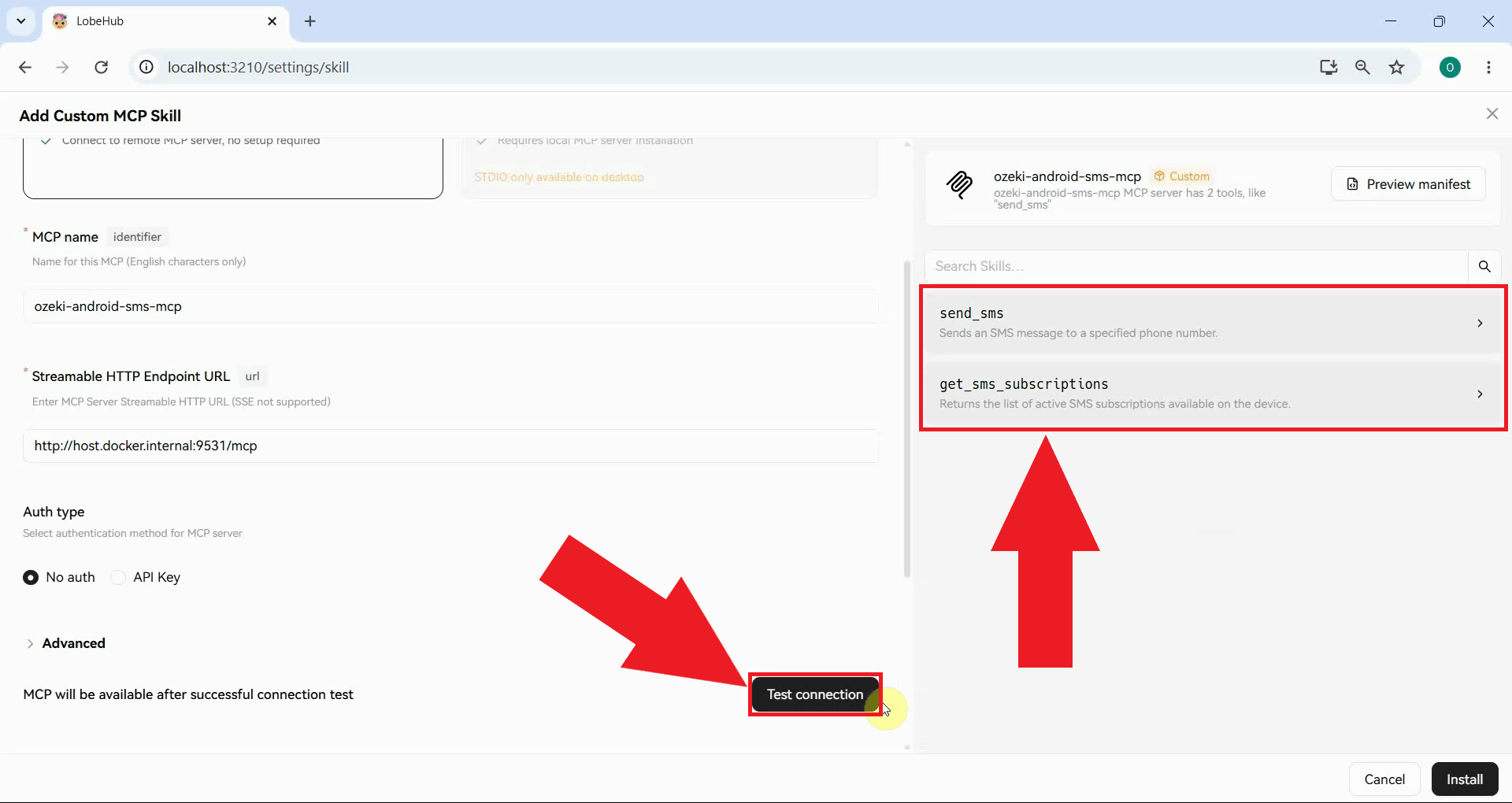Click the Cancel button
Image resolution: width=1512 pixels, height=803 pixels.
(1384, 779)
